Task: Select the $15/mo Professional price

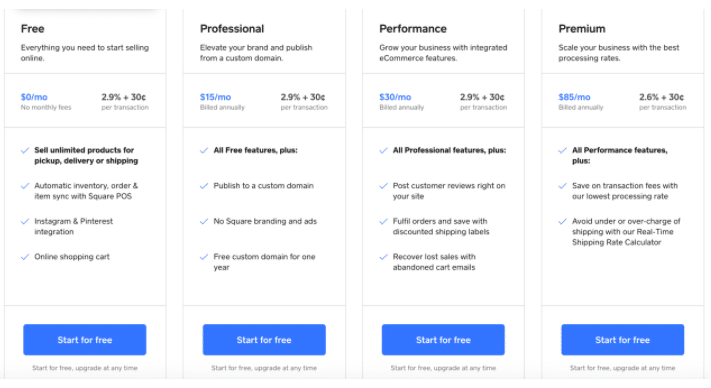Action: [215, 97]
